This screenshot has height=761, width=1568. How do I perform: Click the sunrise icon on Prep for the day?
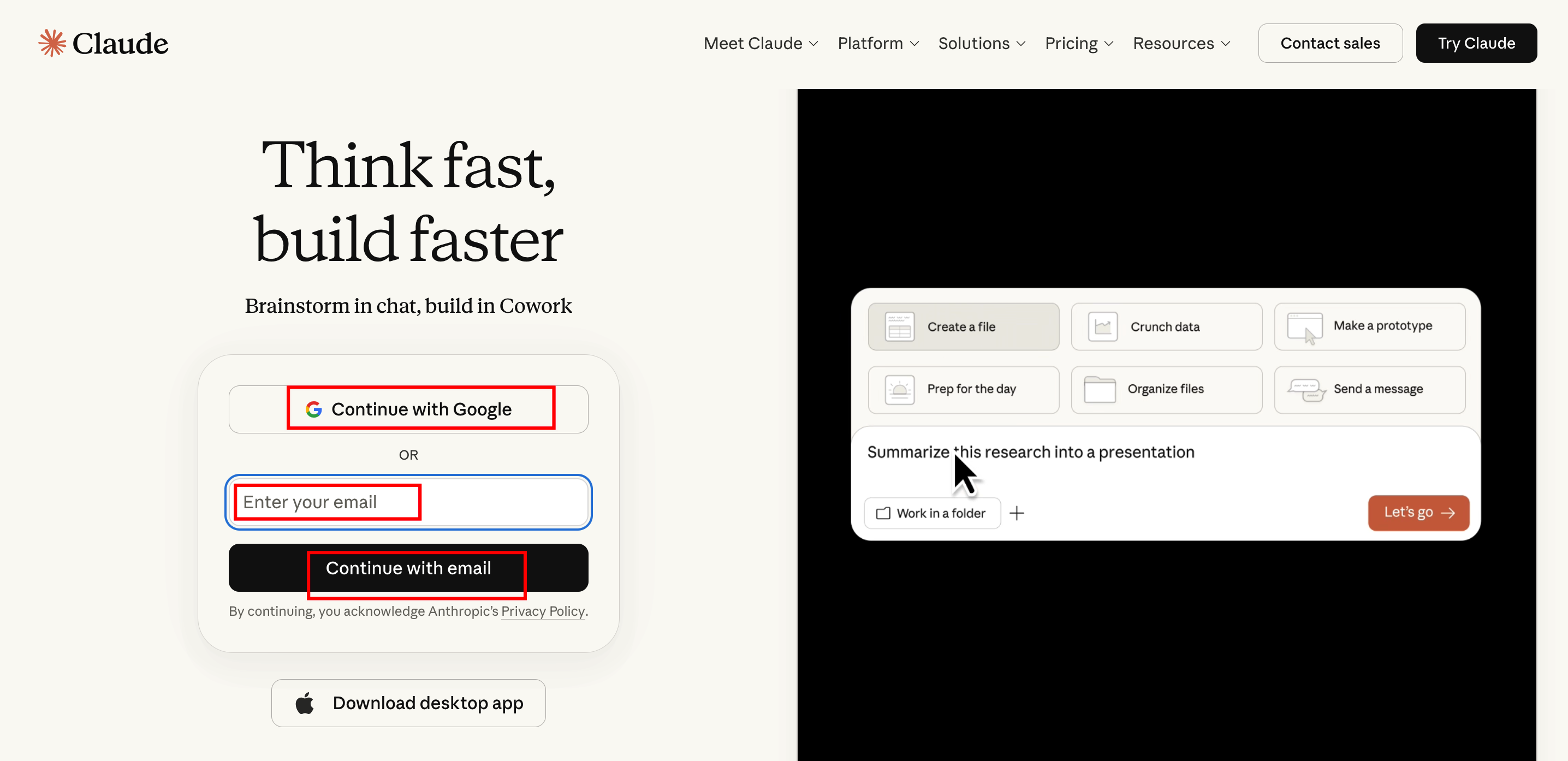(x=899, y=390)
